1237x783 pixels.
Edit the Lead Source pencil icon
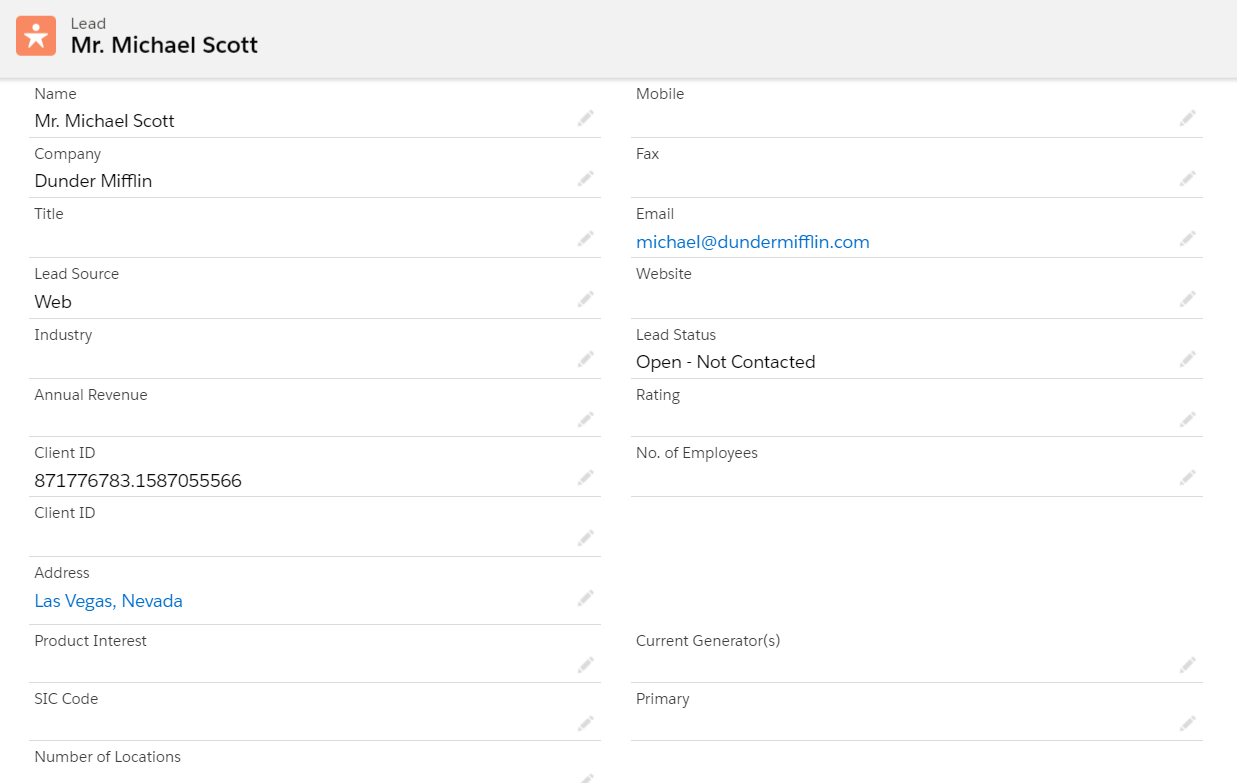click(586, 298)
